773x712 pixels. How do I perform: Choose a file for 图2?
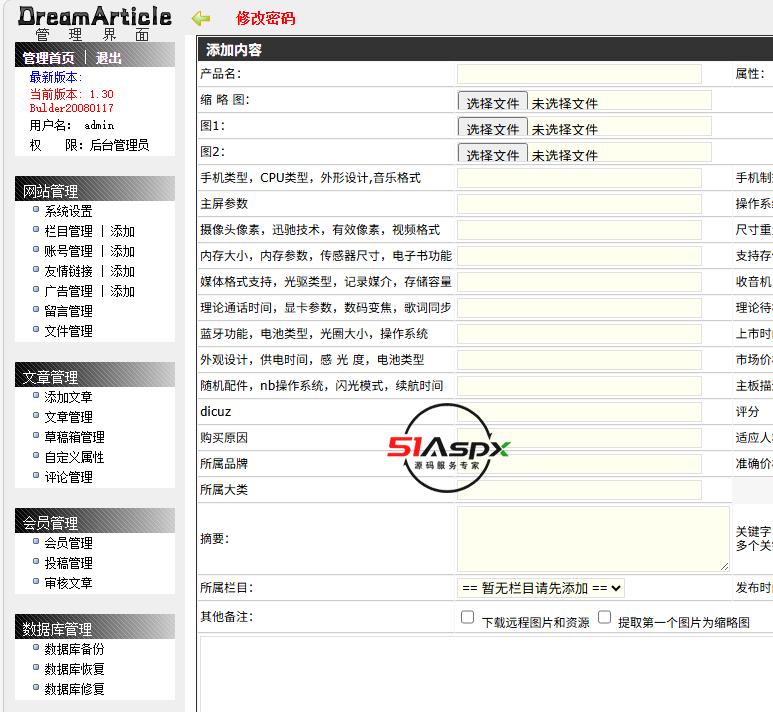492,153
